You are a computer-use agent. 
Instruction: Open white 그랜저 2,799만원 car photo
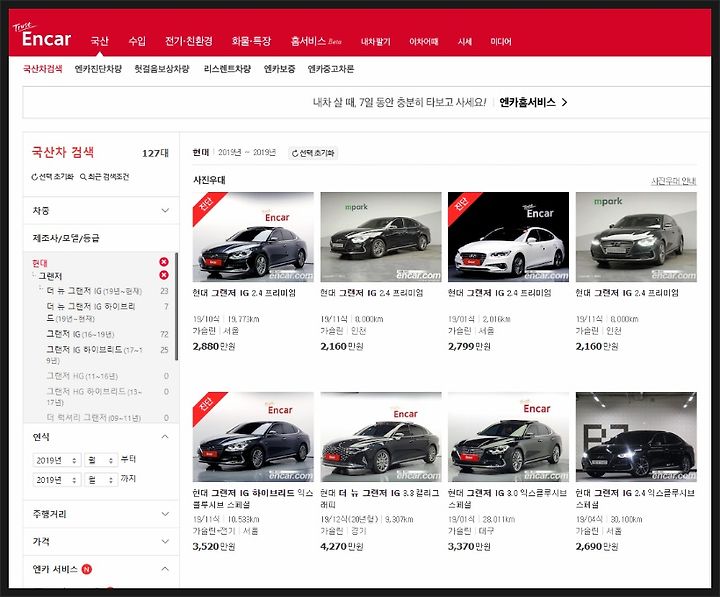pos(508,237)
